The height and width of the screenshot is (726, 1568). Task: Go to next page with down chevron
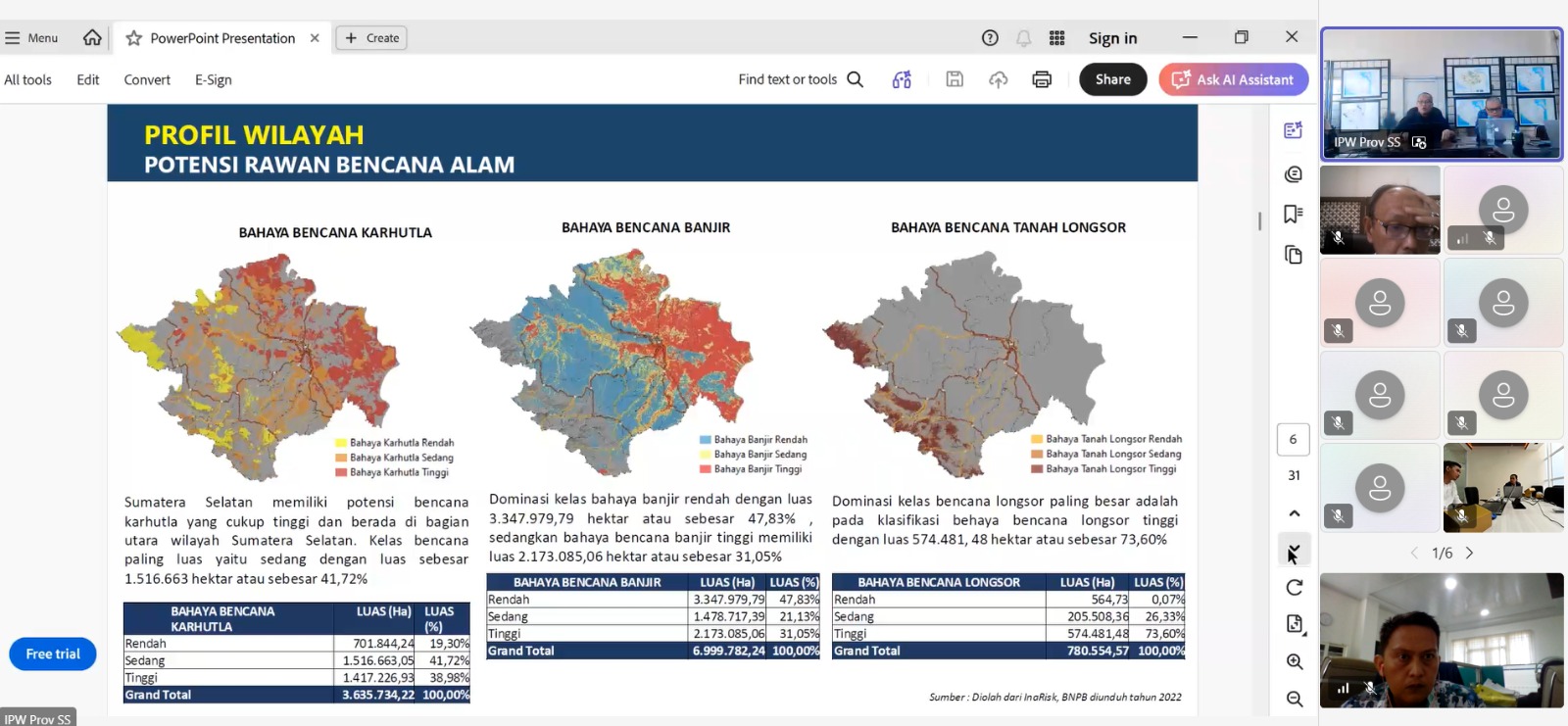(x=1294, y=550)
